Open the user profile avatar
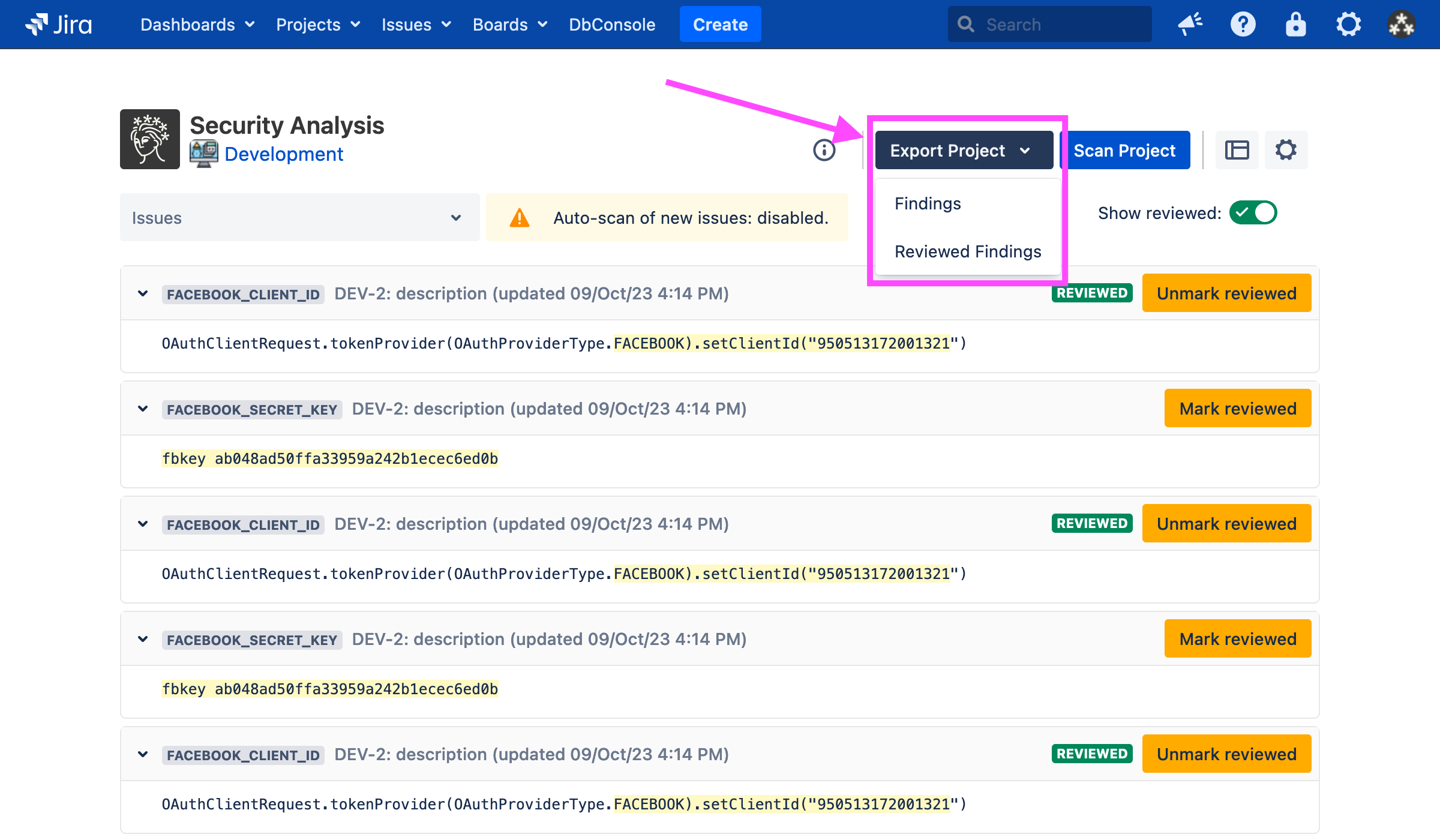This screenshot has height=840, width=1440. point(1401,25)
